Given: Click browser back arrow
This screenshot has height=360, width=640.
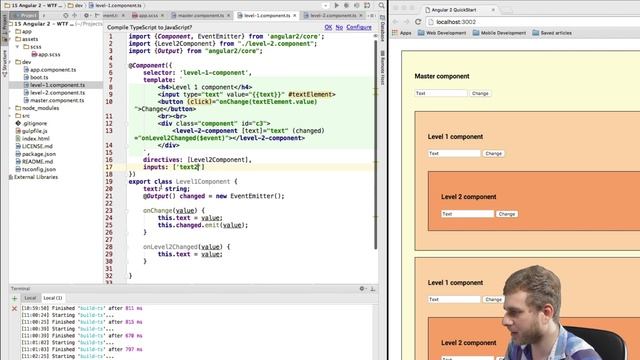Looking at the screenshot, I should click(x=395, y=22).
